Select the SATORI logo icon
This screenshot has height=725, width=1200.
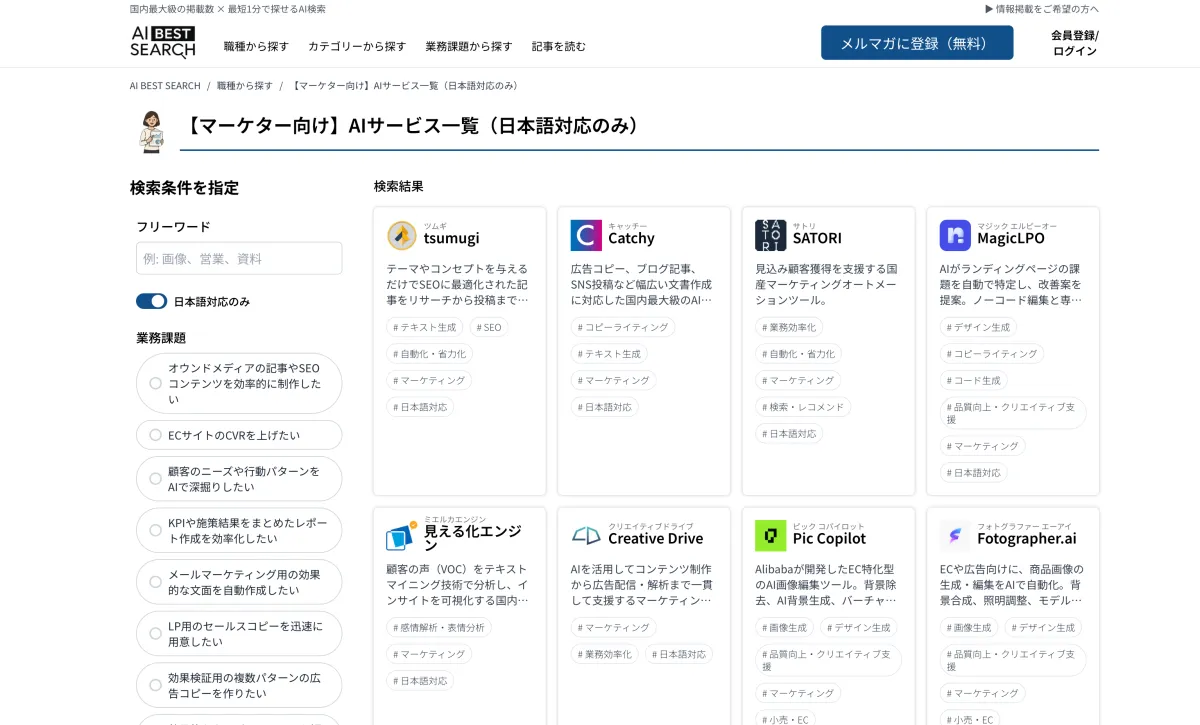770,236
